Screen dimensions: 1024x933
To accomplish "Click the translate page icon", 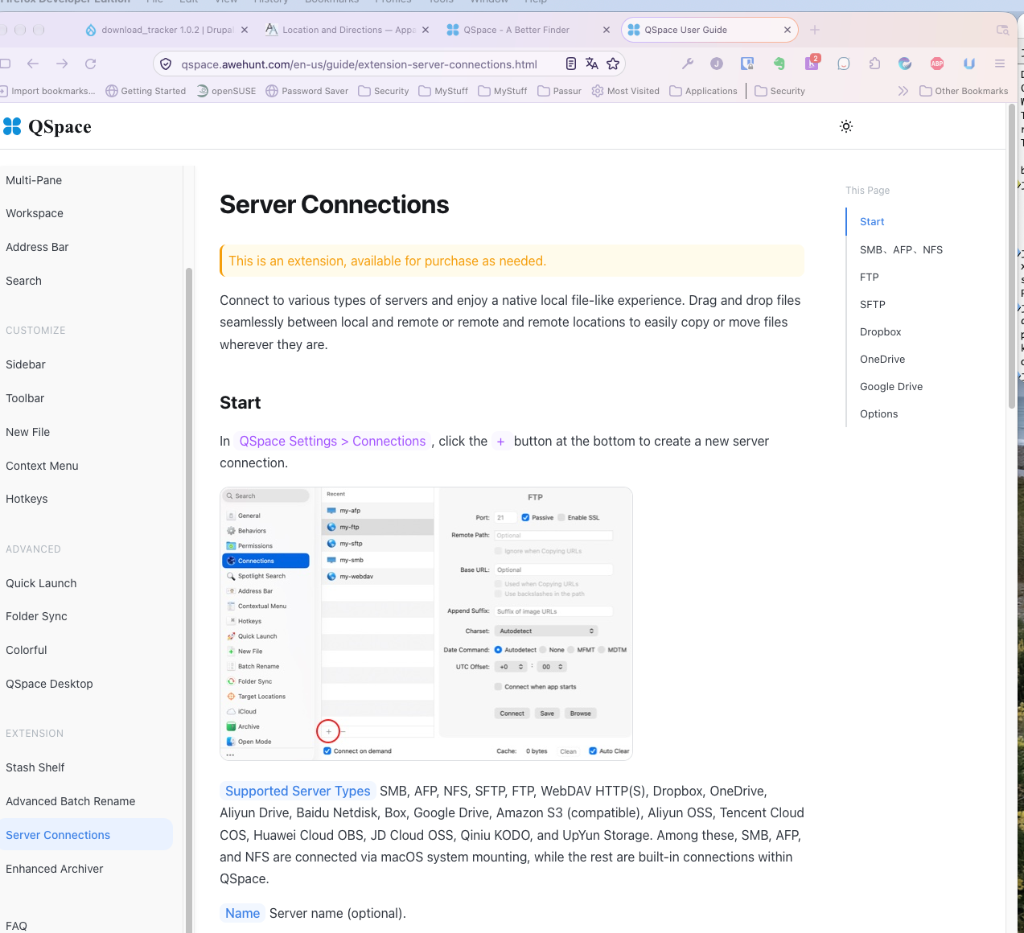I will tap(592, 63).
